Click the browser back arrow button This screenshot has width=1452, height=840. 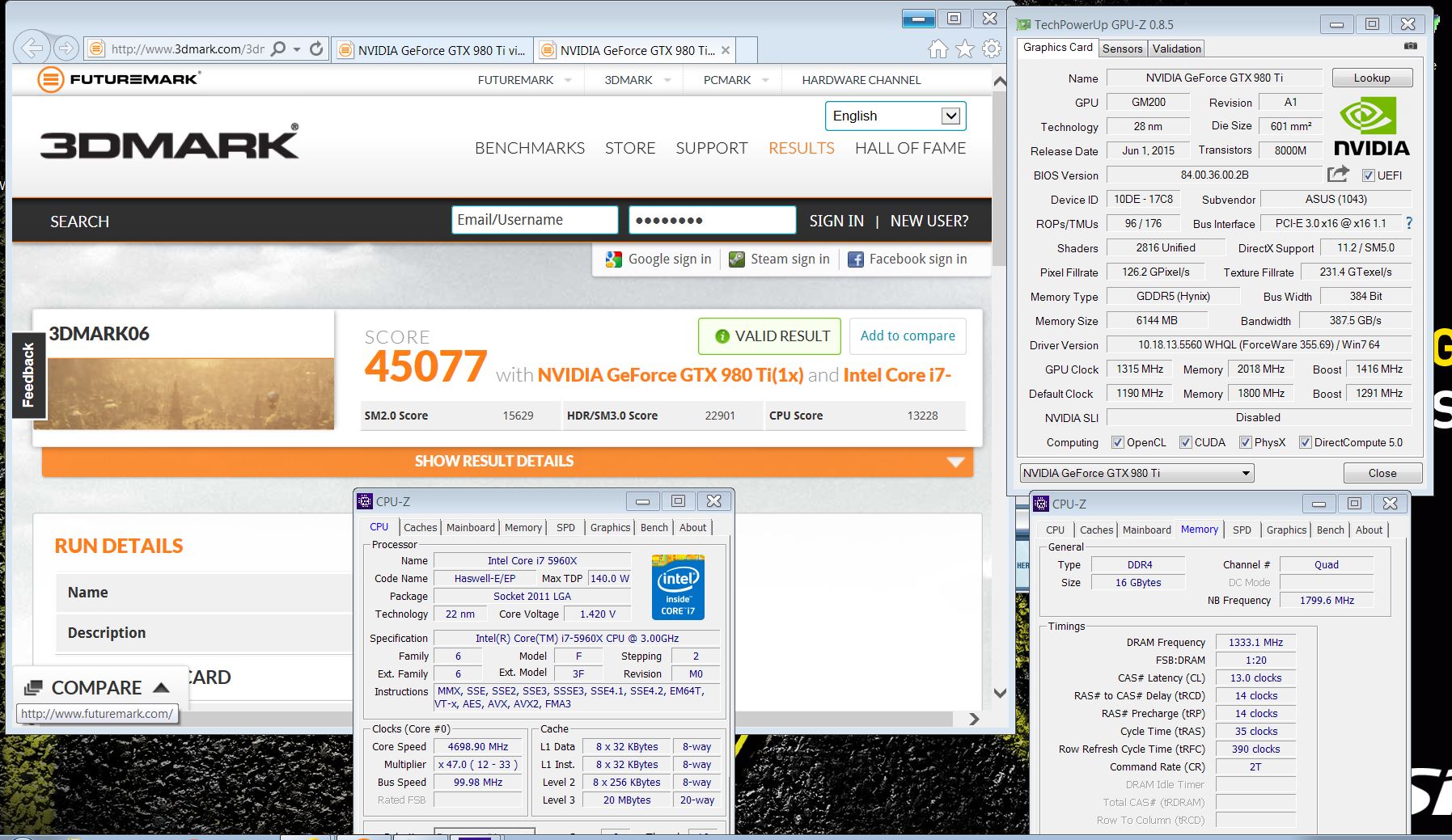32,49
